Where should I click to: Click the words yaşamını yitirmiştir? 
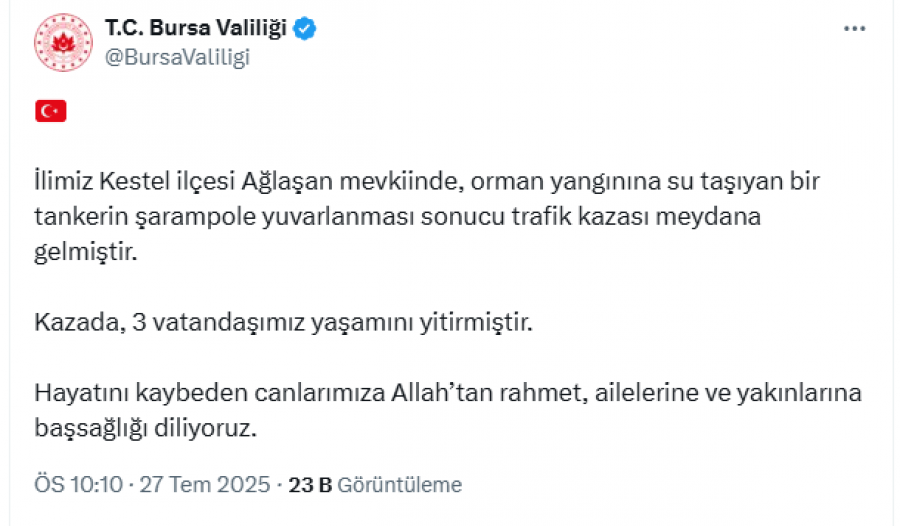pyautogui.click(x=422, y=323)
